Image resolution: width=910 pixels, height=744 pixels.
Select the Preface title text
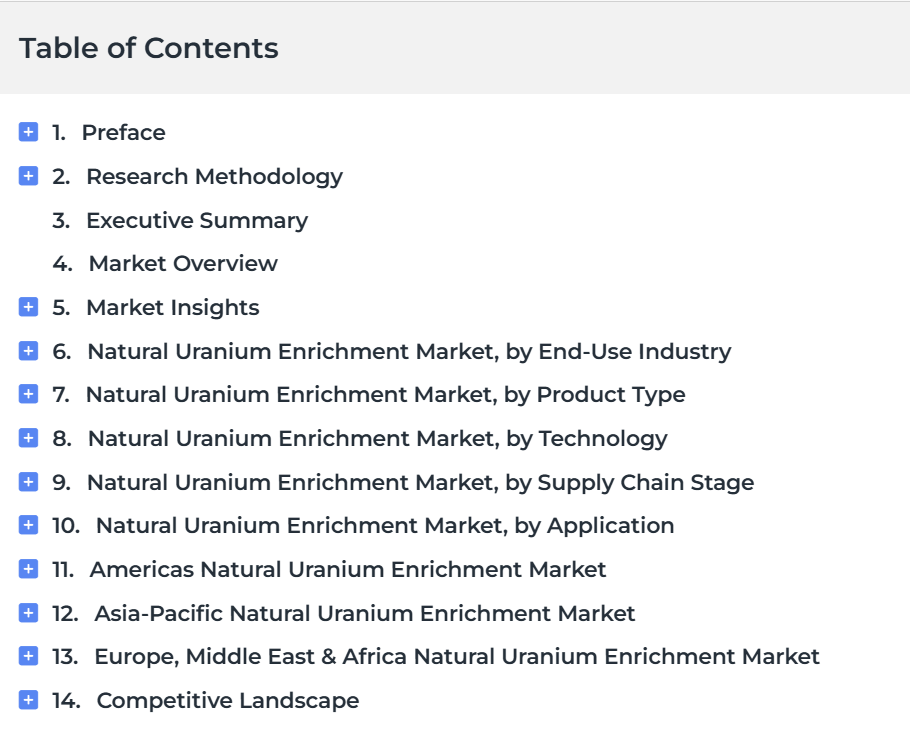(124, 132)
